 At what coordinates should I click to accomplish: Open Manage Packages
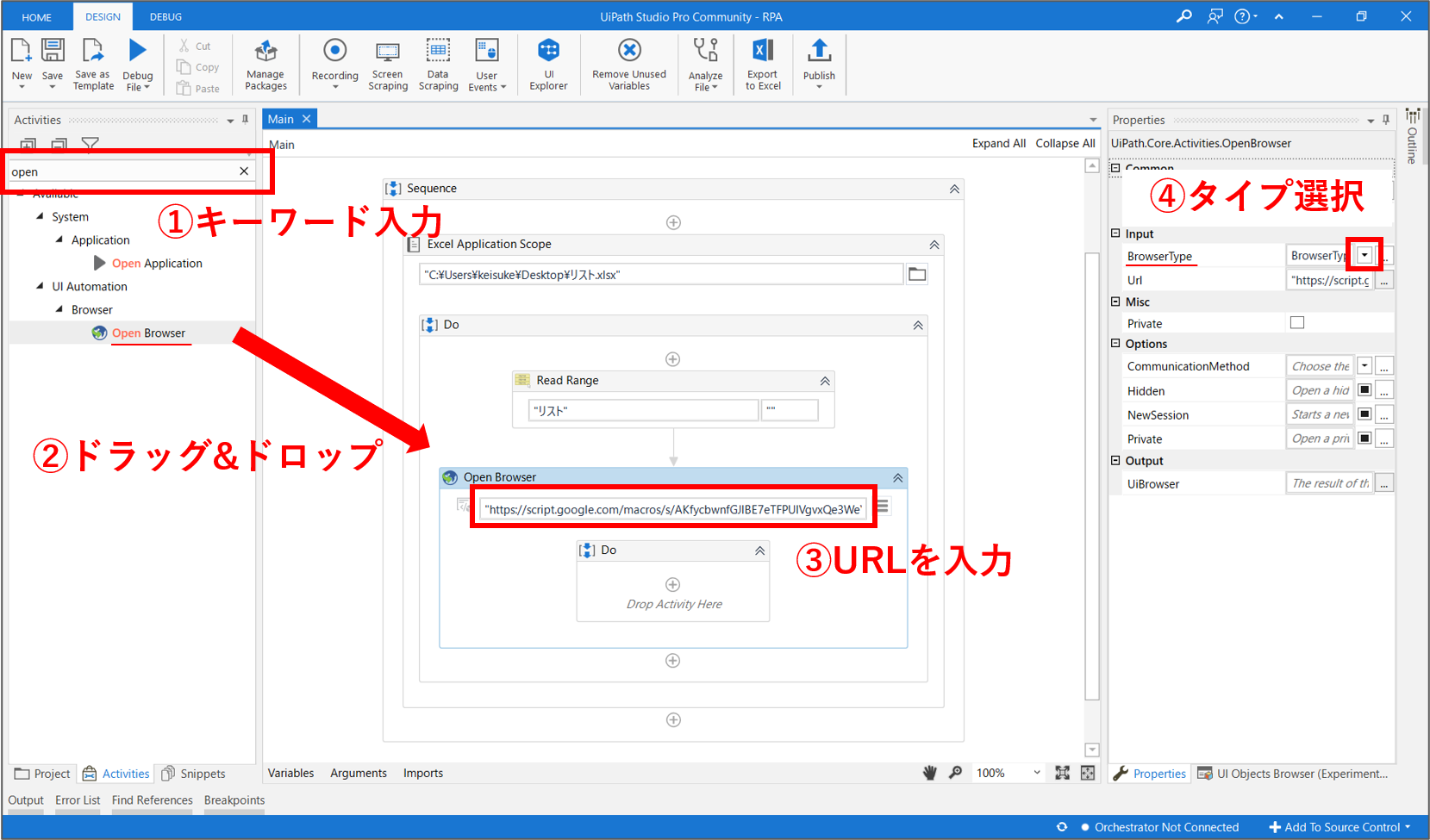tap(265, 52)
